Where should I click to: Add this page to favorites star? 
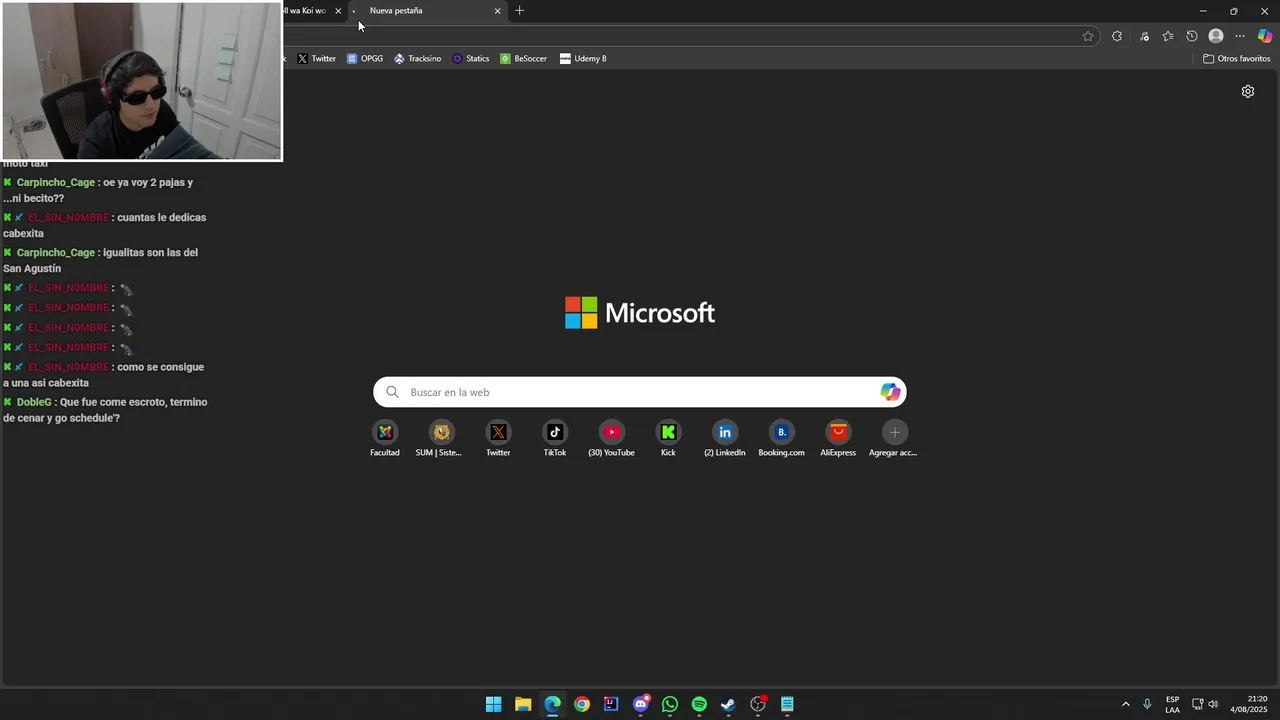point(1088,36)
